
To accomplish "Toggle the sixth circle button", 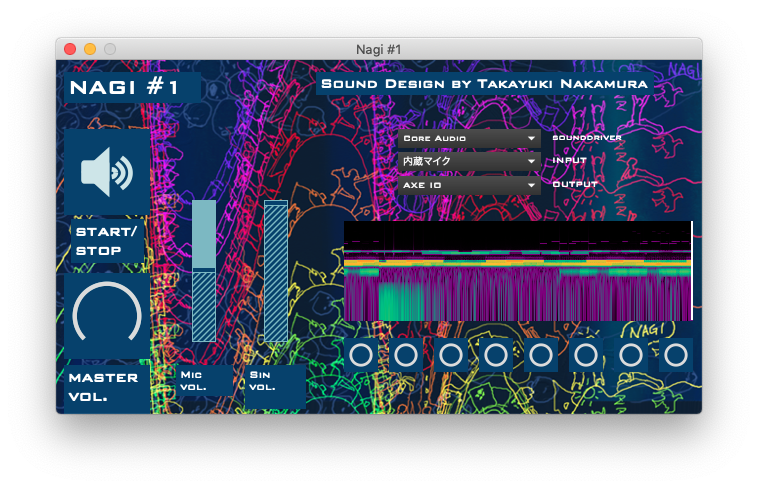I will pos(586,355).
